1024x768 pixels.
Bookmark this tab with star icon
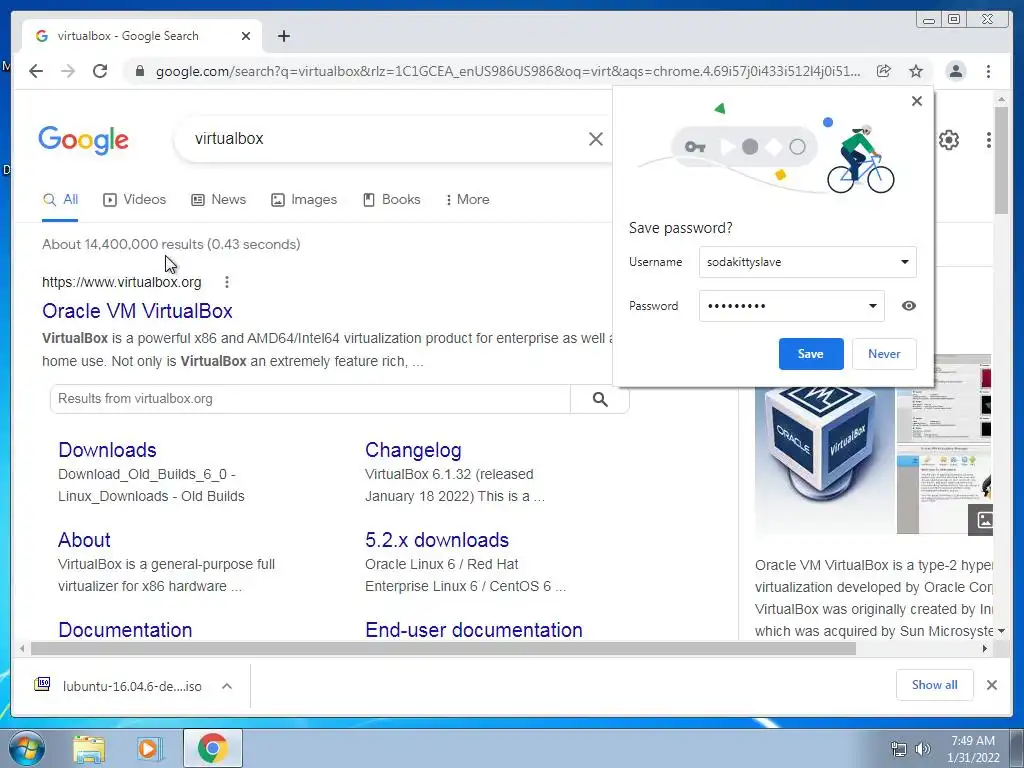916,71
